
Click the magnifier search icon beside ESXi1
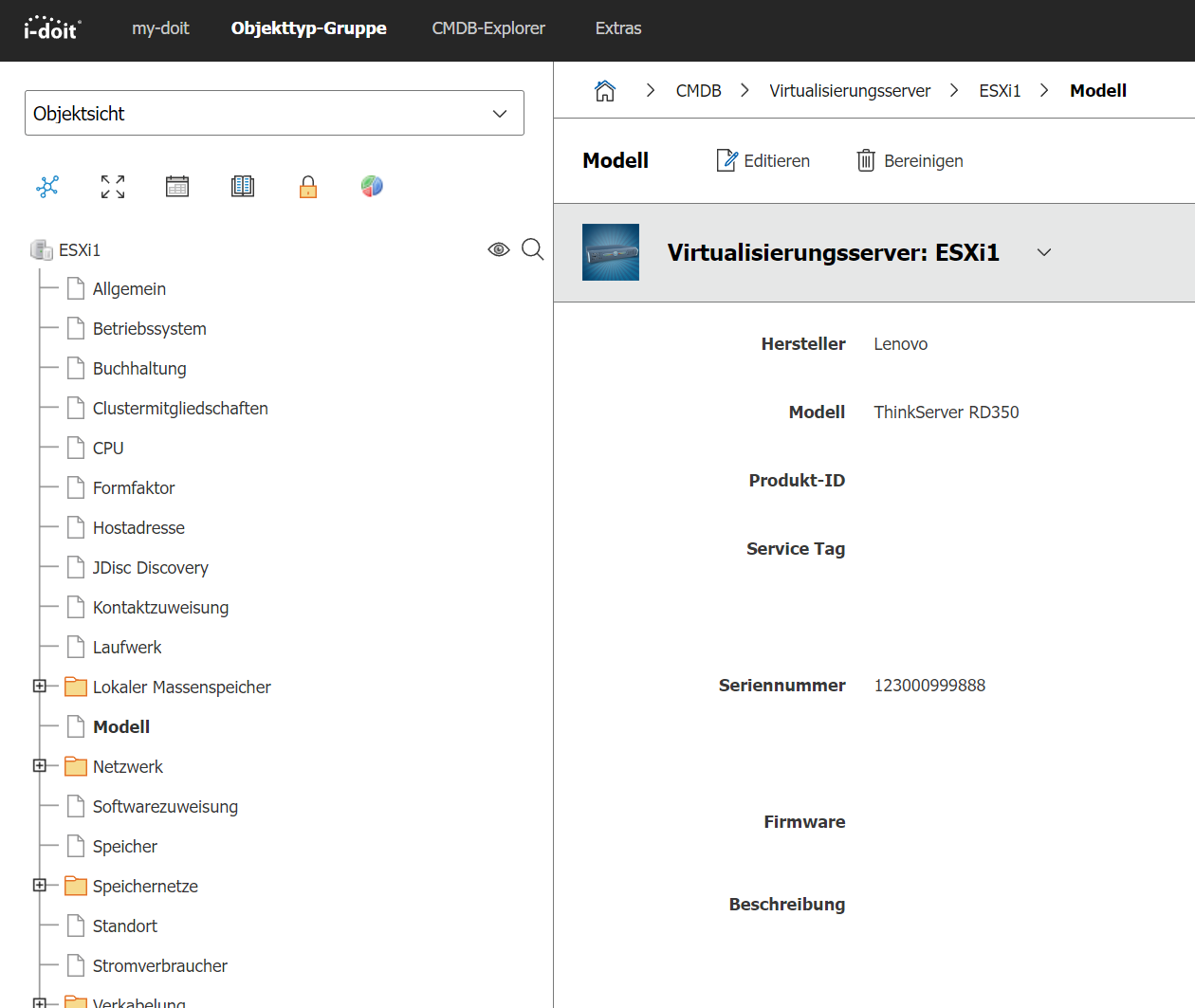point(533,249)
